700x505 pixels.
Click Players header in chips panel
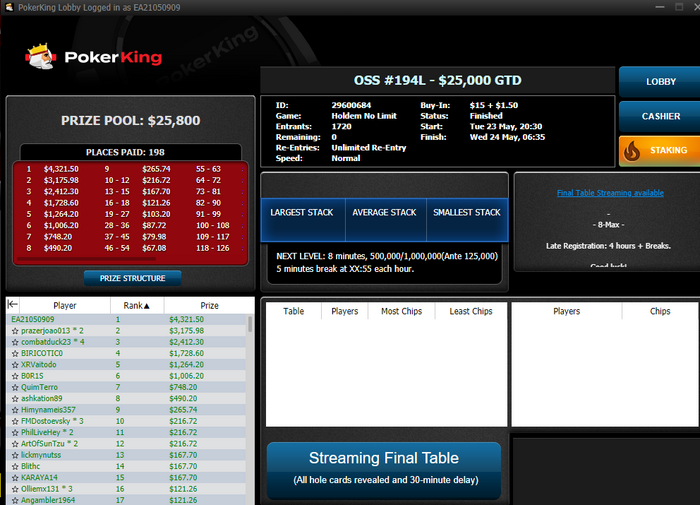click(x=567, y=311)
